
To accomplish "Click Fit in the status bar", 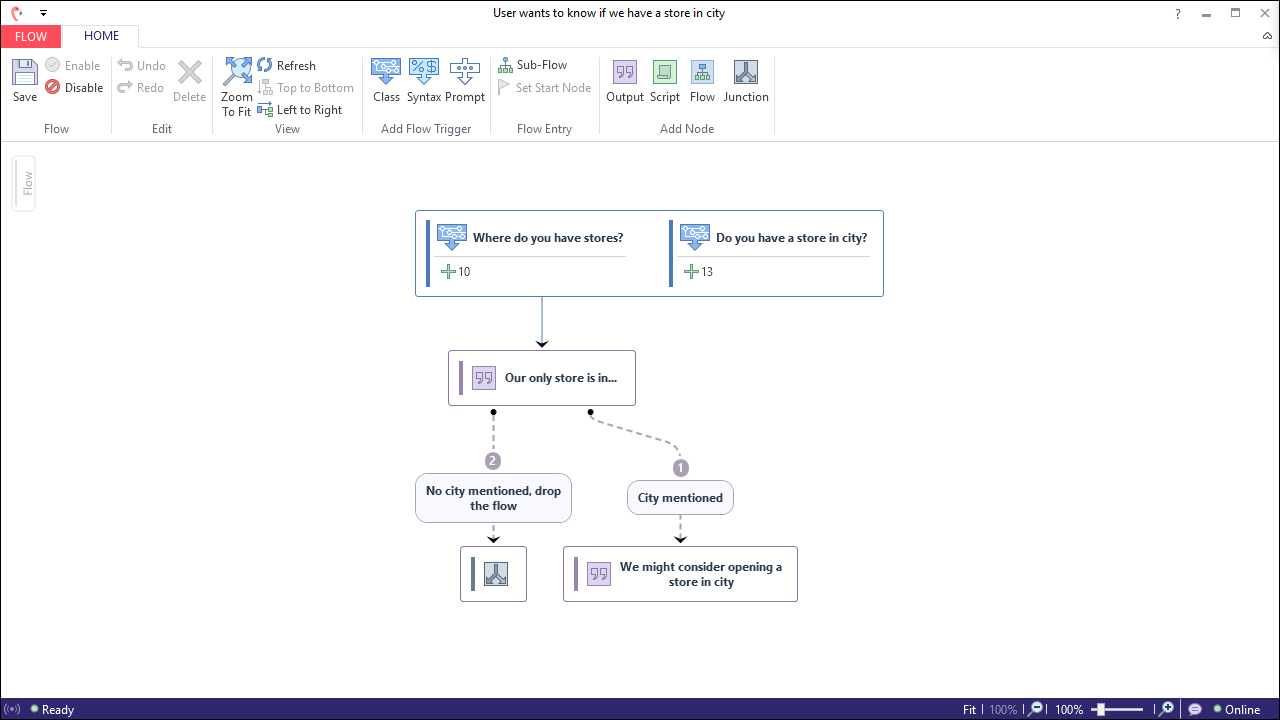I will click(969, 710).
